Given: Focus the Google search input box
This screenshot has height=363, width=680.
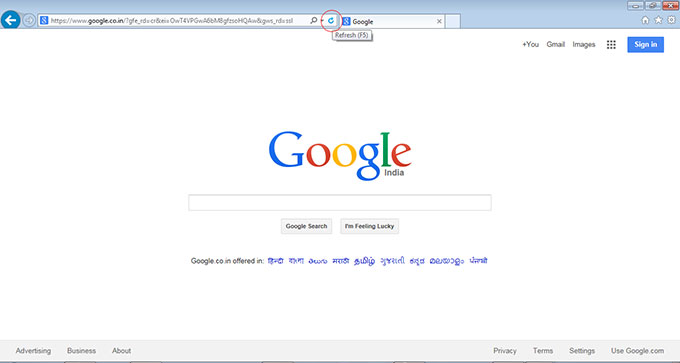Looking at the screenshot, I should (340, 203).
